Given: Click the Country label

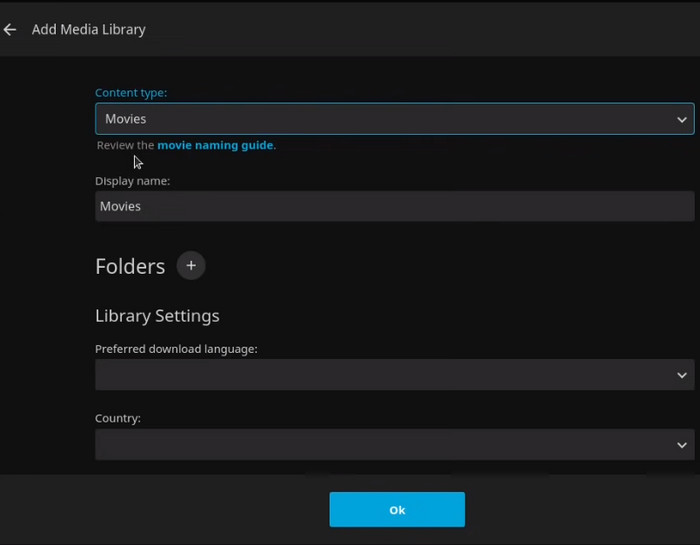Looking at the screenshot, I should (117, 418).
